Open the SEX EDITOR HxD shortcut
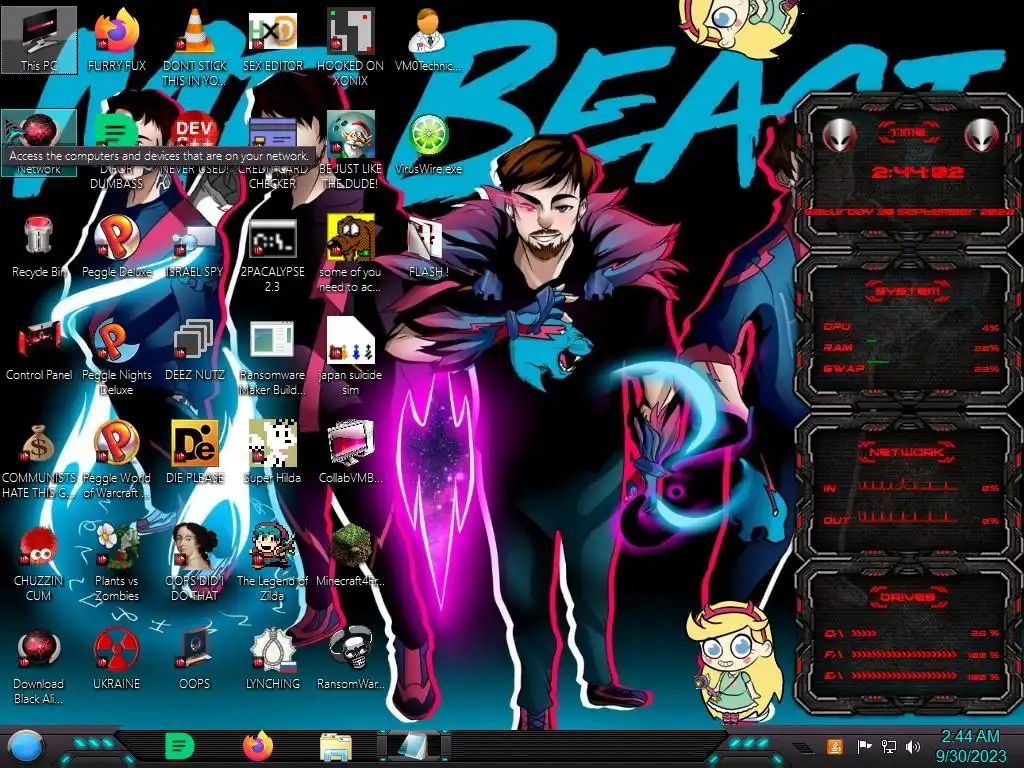 coord(272,39)
